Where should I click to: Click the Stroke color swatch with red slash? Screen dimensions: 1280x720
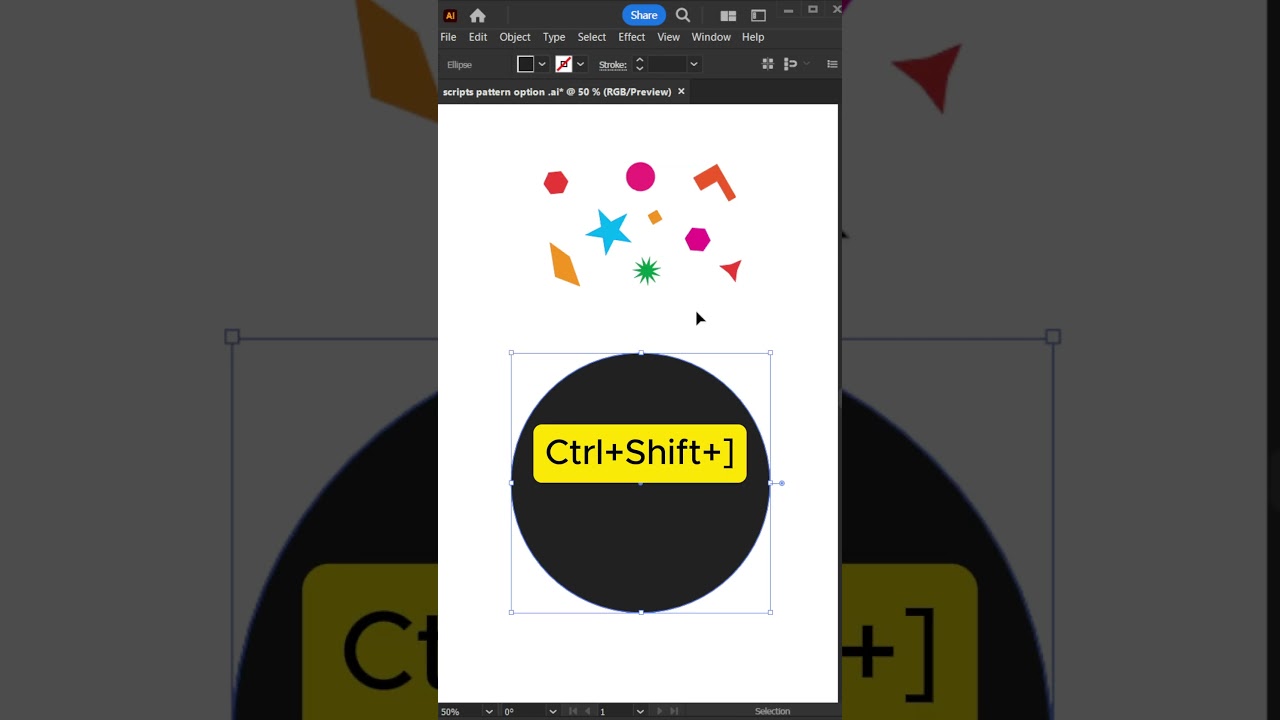(563, 64)
